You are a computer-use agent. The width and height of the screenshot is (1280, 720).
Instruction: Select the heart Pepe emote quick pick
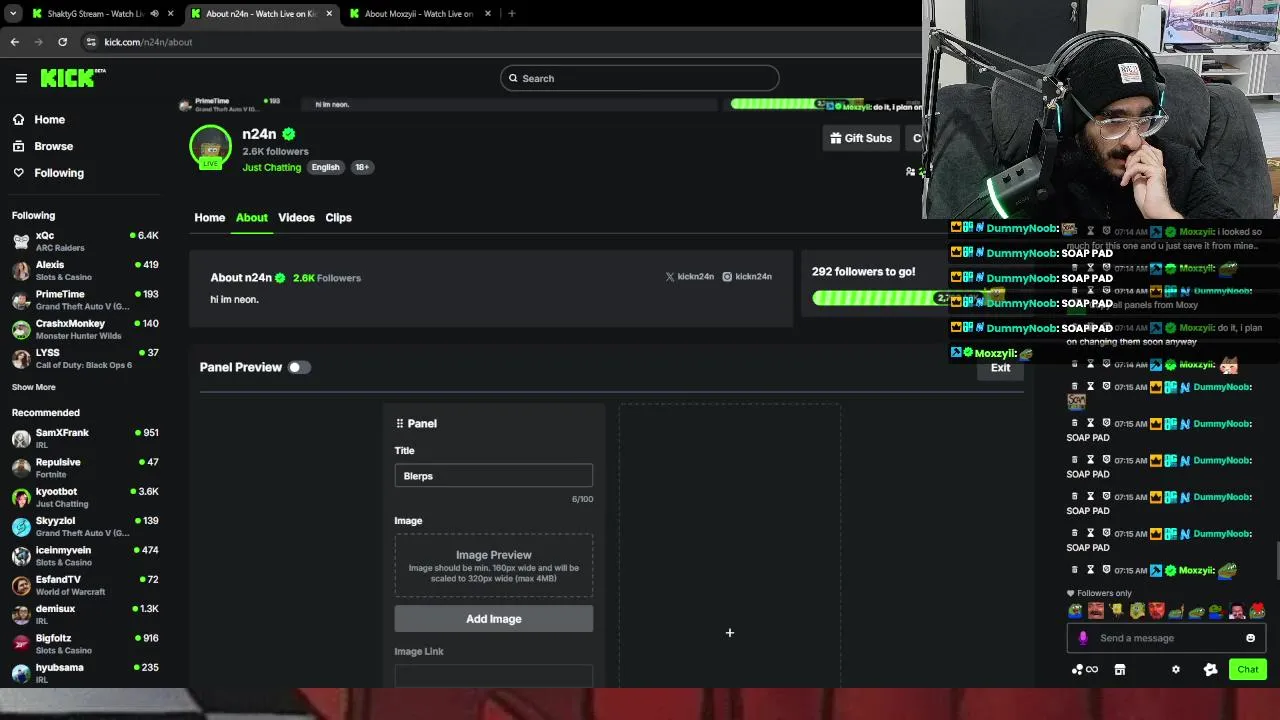[x=1258, y=611]
